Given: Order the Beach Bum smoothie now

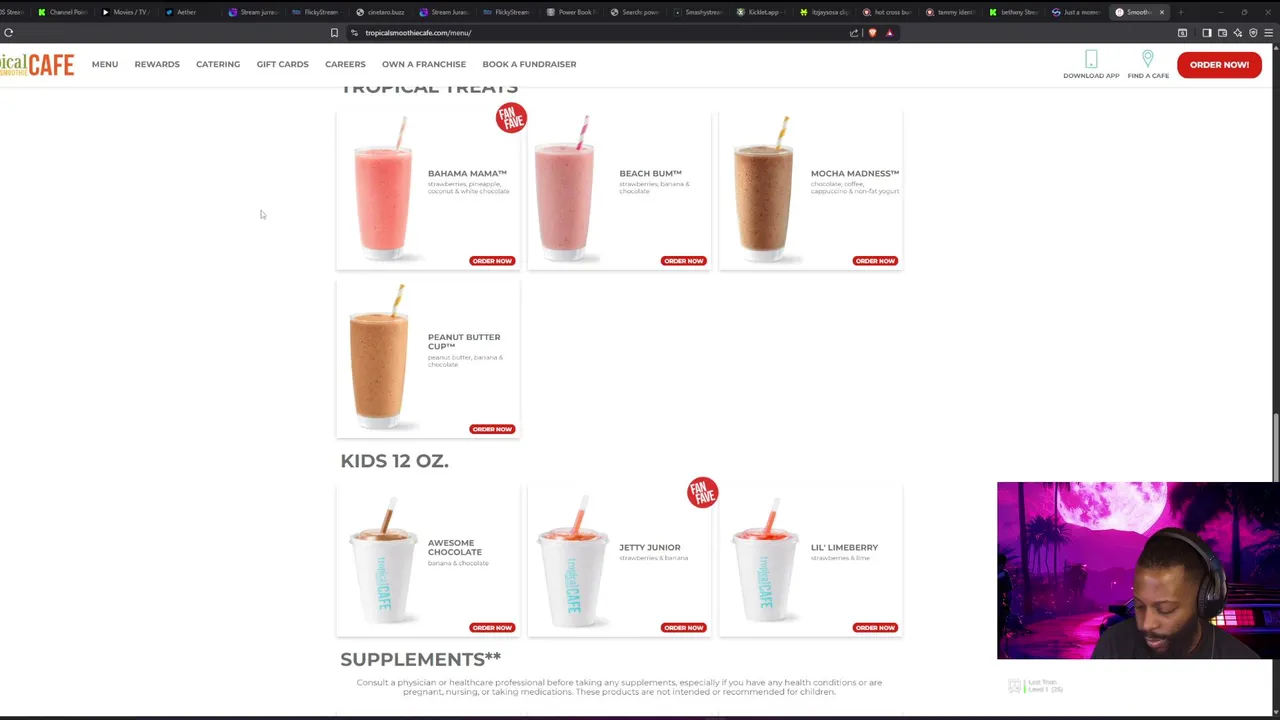Looking at the screenshot, I should coord(683,261).
